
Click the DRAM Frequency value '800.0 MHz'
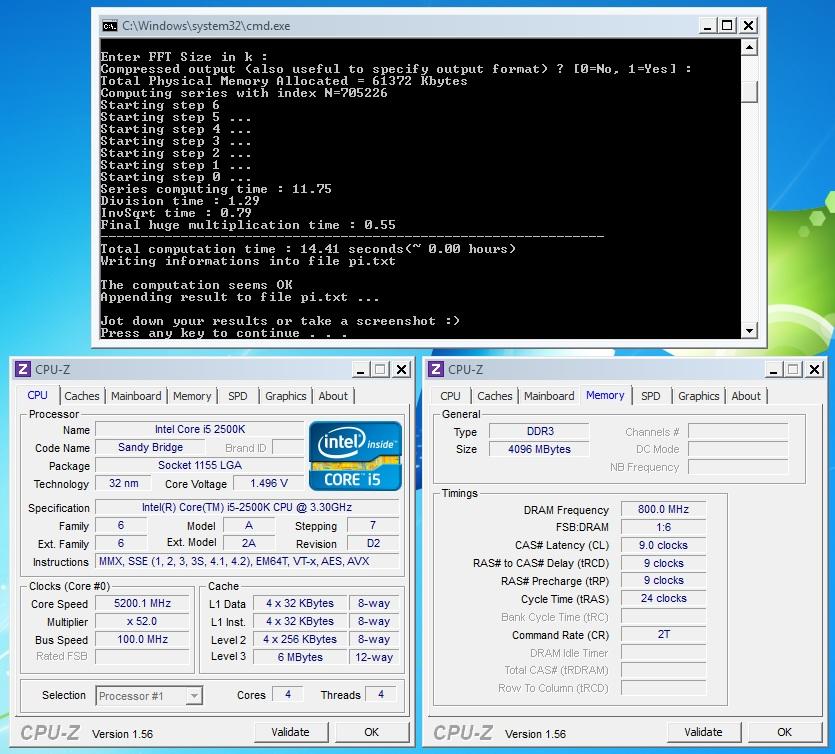664,510
